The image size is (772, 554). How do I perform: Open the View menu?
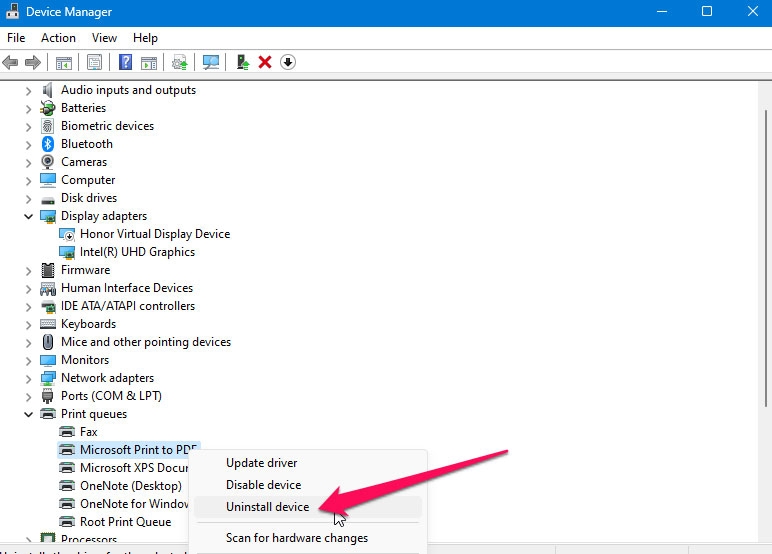(104, 38)
